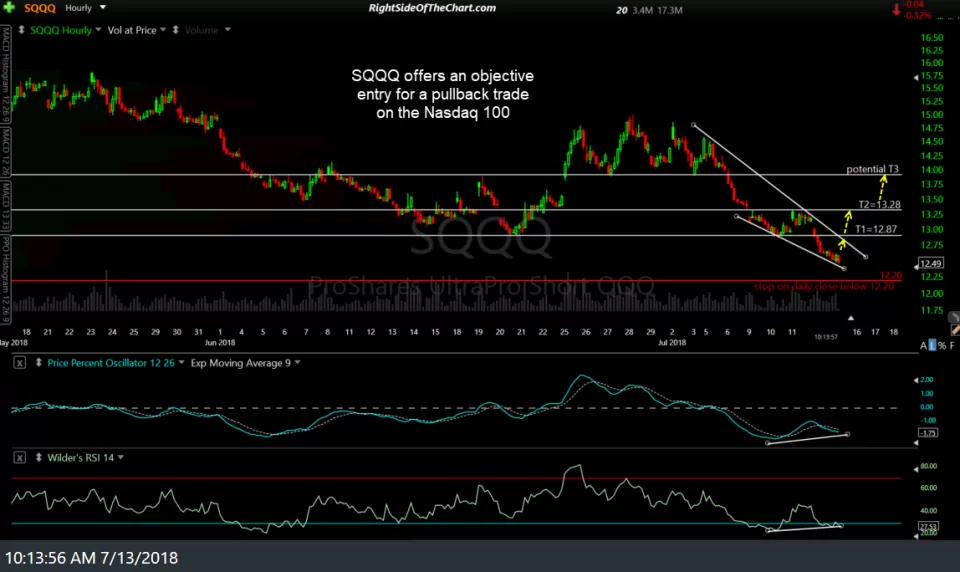Viewport: 960px width, 572px height.
Task: Open the collapsed PPO Histogram 12 26 9 tab
Action: pyautogui.click(x=6, y=279)
